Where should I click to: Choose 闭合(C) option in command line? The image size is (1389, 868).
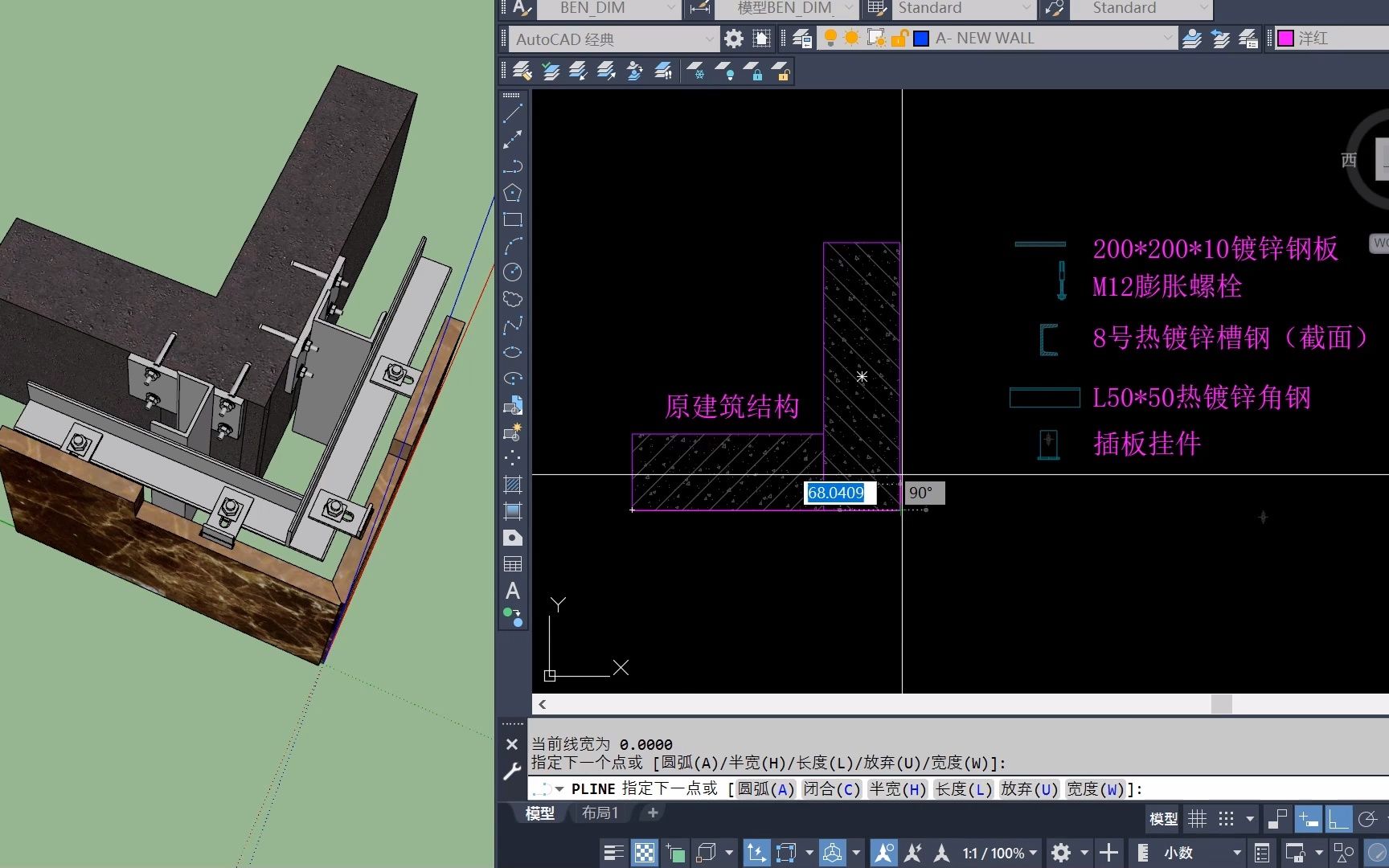click(832, 789)
